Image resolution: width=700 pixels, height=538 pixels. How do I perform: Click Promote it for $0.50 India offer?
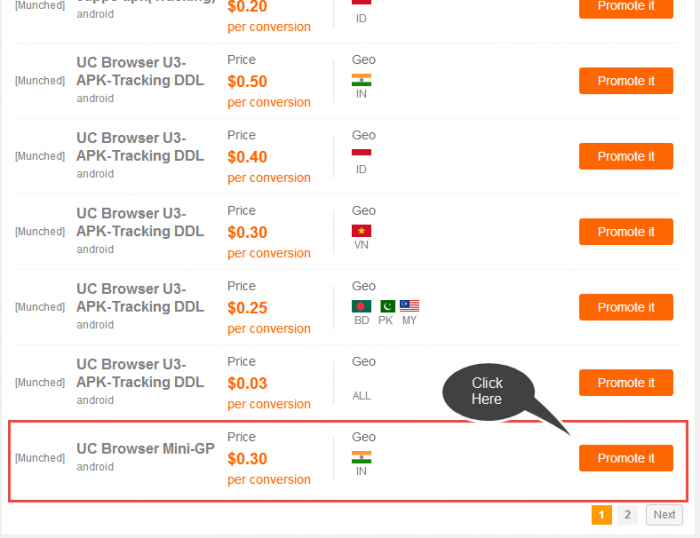point(626,81)
